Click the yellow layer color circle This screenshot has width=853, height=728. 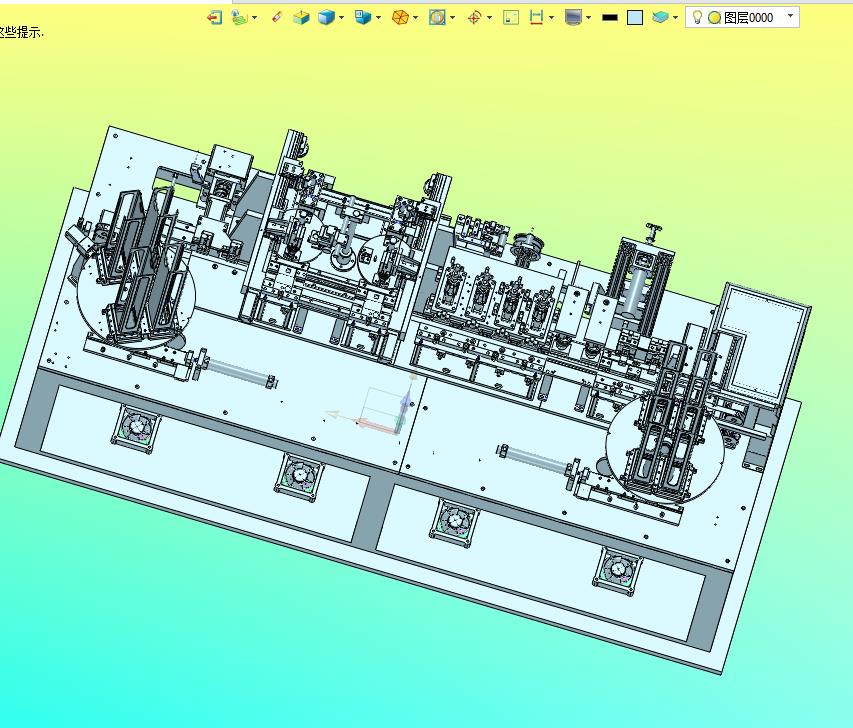(714, 18)
